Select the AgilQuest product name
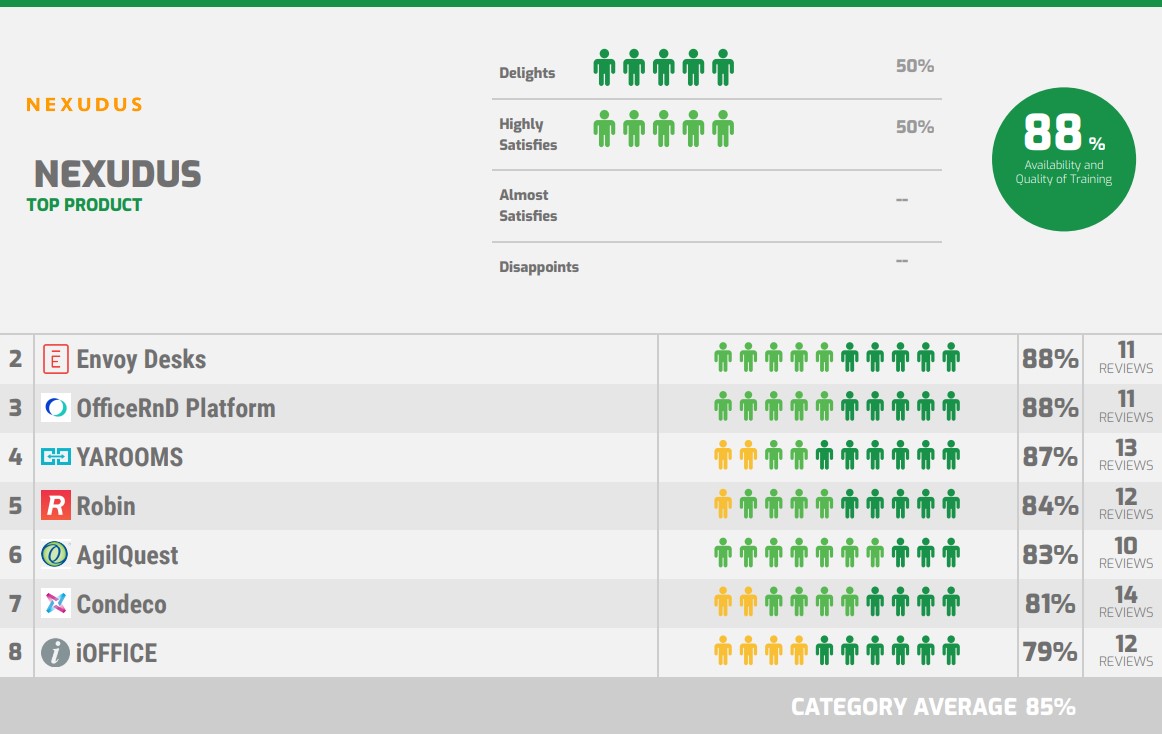 click(127, 555)
